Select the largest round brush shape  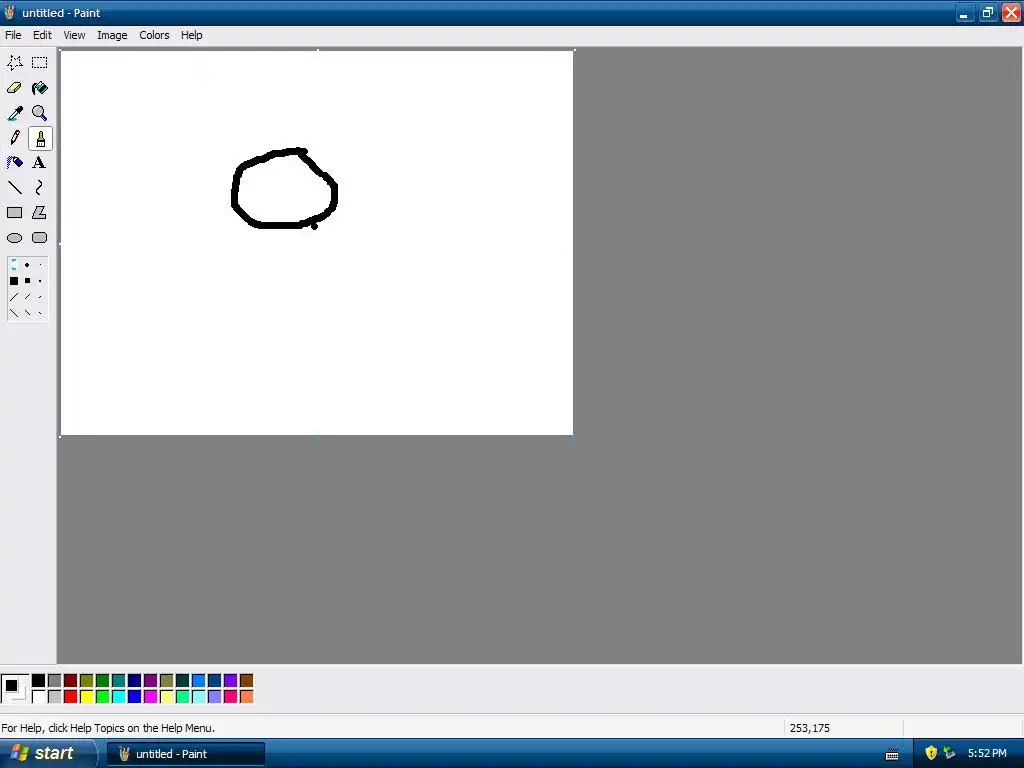[x=14, y=265]
